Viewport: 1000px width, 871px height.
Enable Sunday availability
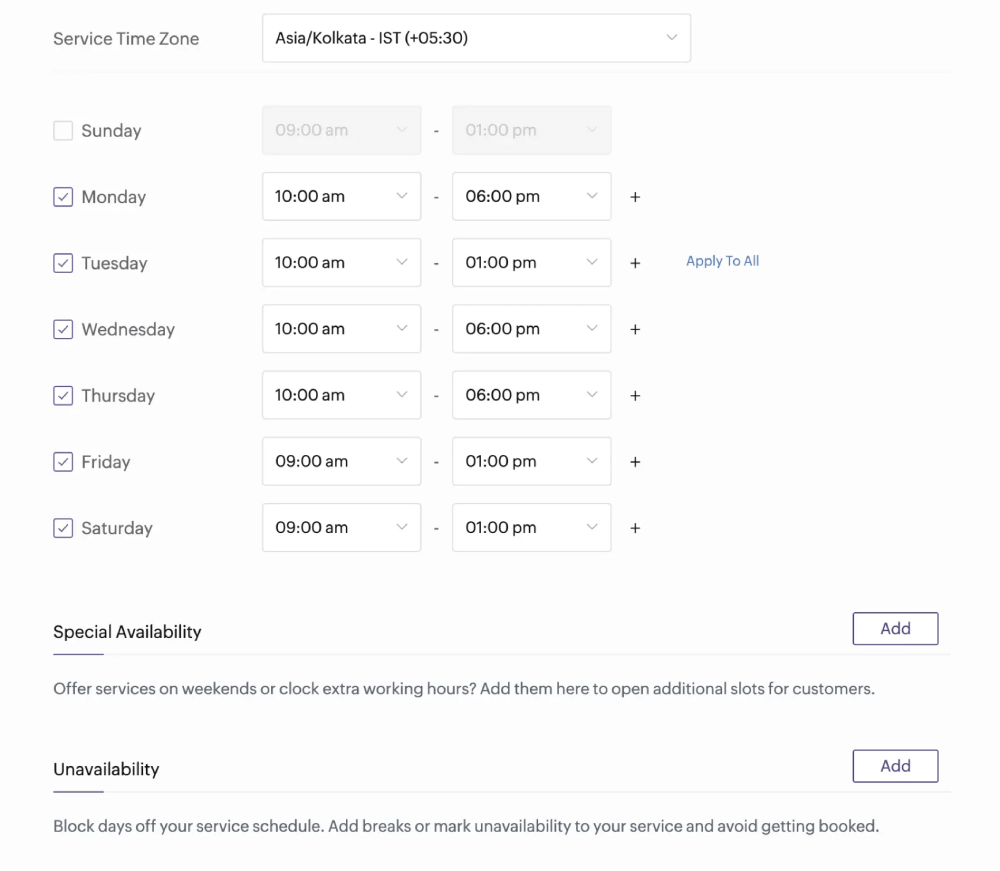[x=62, y=130]
